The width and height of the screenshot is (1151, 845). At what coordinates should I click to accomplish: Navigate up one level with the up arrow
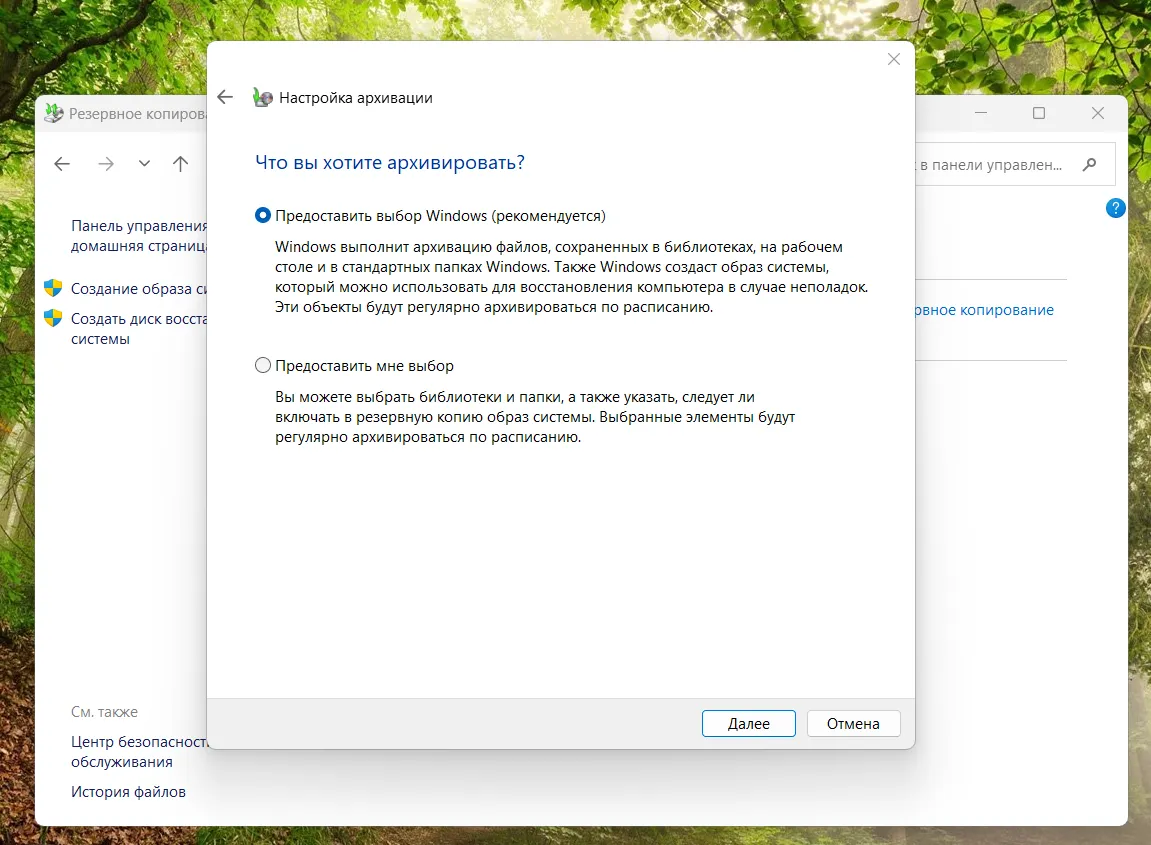tap(180, 164)
